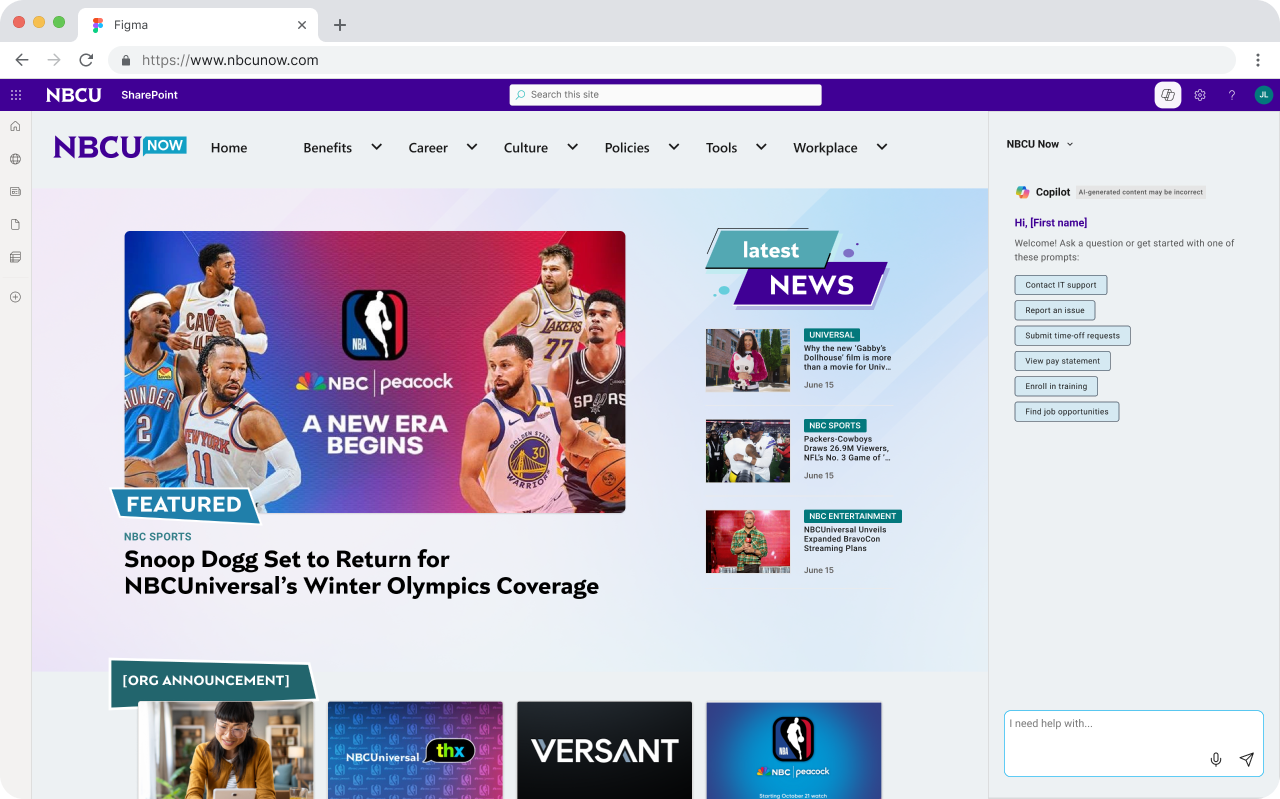Click the NBC SPORTS tag under featured image
This screenshot has width=1280, height=799.
[158, 537]
